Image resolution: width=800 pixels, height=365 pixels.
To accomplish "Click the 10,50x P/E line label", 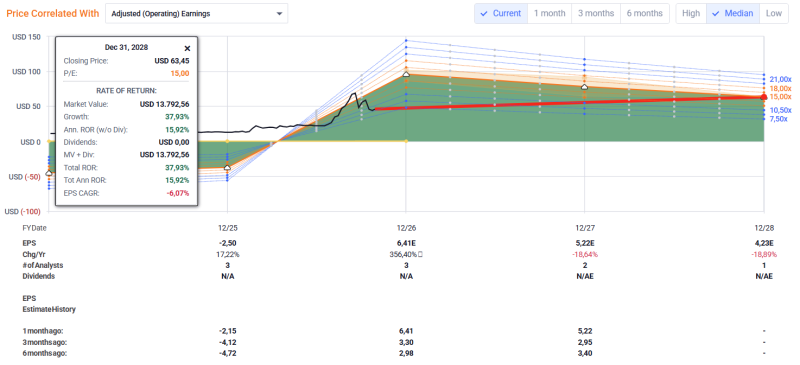I will pyautogui.click(x=780, y=110).
